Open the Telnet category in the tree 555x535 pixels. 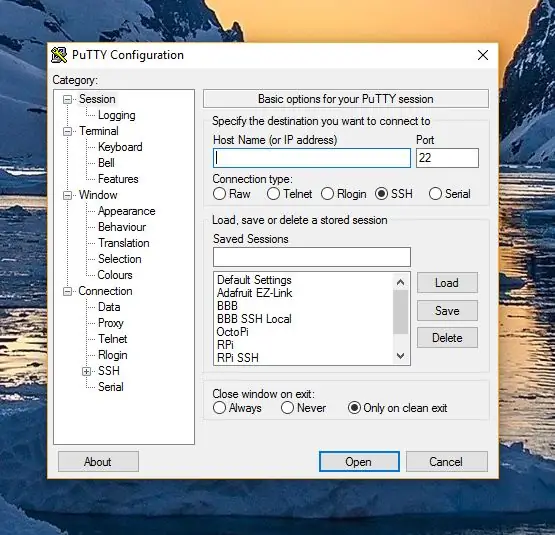point(113,339)
